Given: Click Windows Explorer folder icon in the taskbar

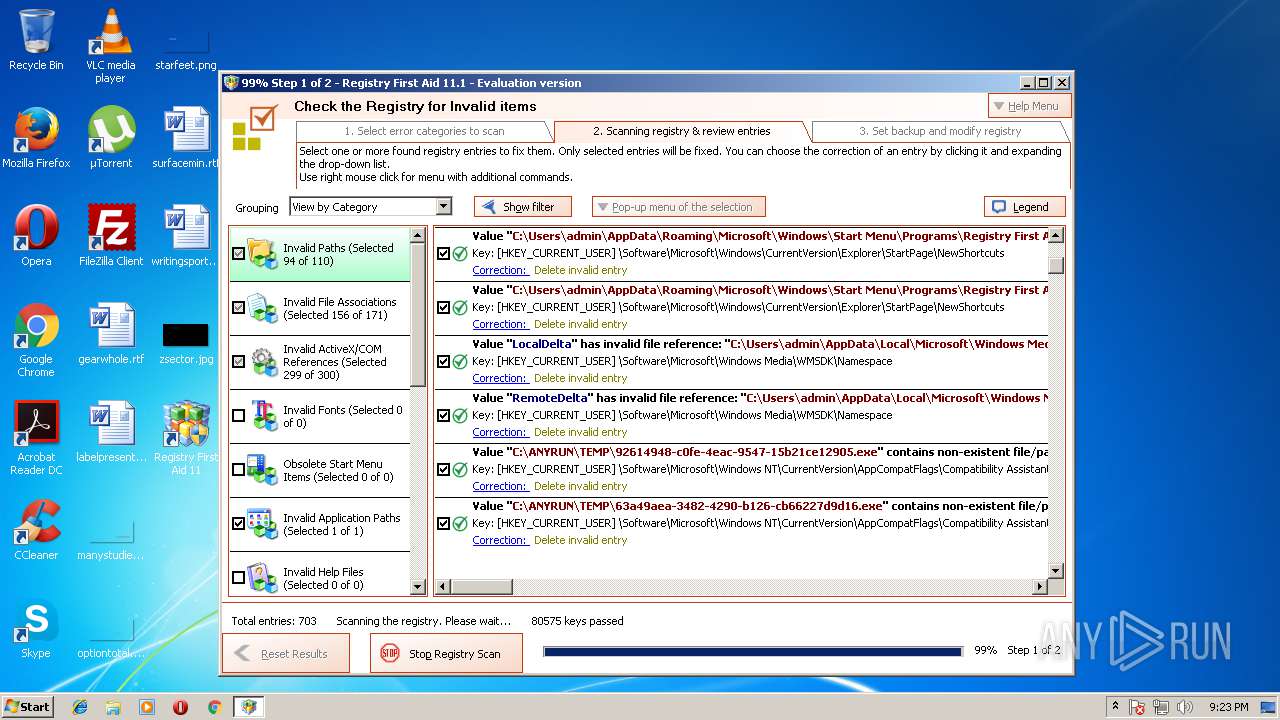Looking at the screenshot, I should pos(113,707).
